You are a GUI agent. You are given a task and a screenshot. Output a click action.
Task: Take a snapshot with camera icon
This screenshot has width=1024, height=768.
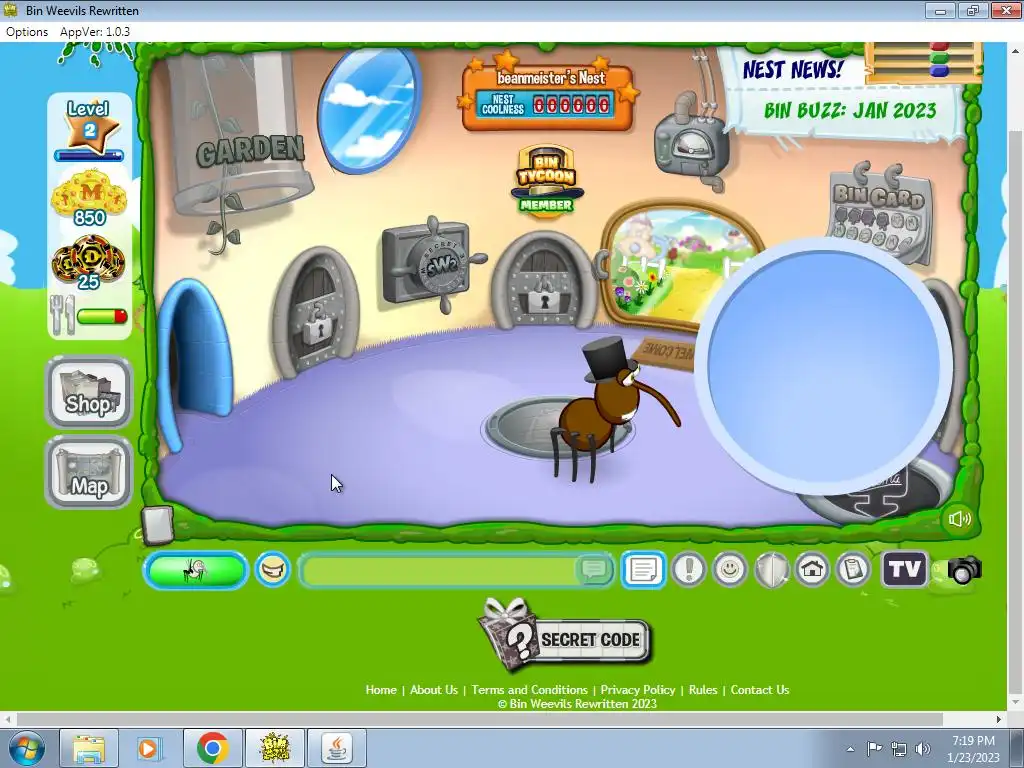(964, 570)
